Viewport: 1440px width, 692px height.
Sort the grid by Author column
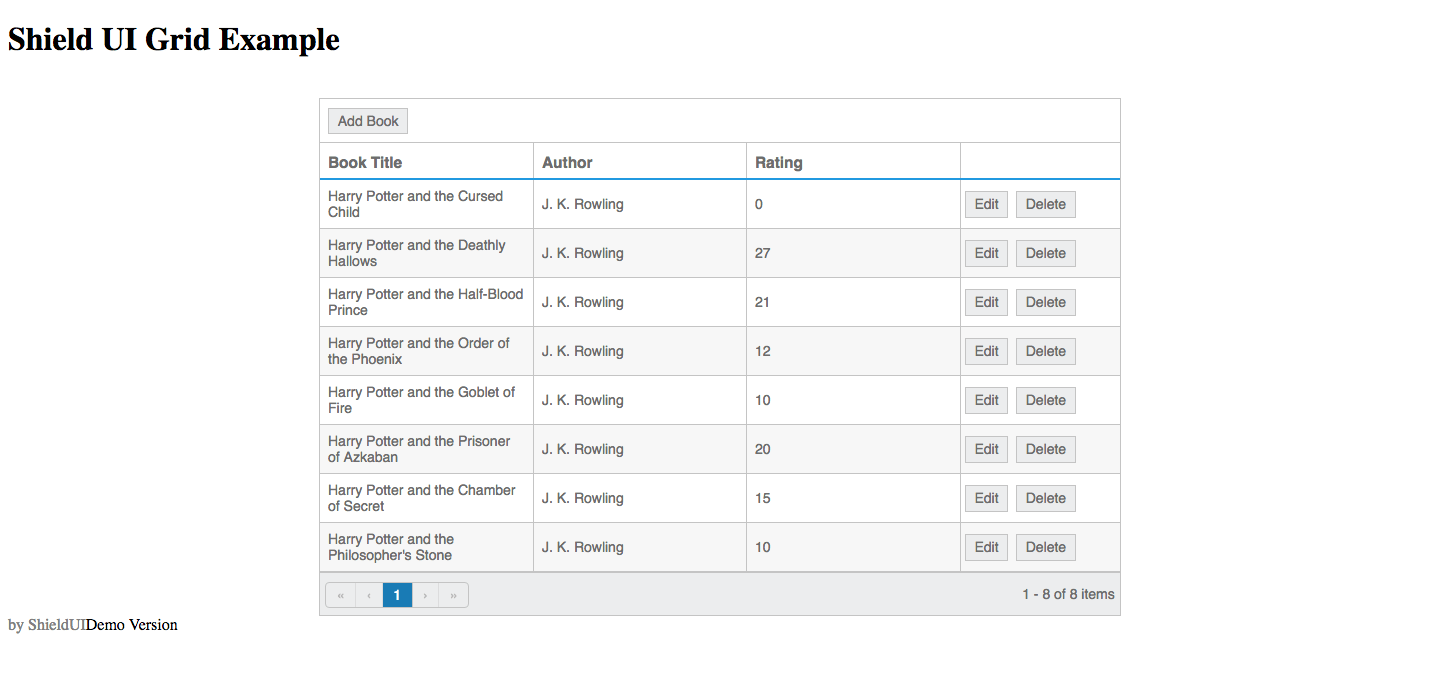(566, 162)
